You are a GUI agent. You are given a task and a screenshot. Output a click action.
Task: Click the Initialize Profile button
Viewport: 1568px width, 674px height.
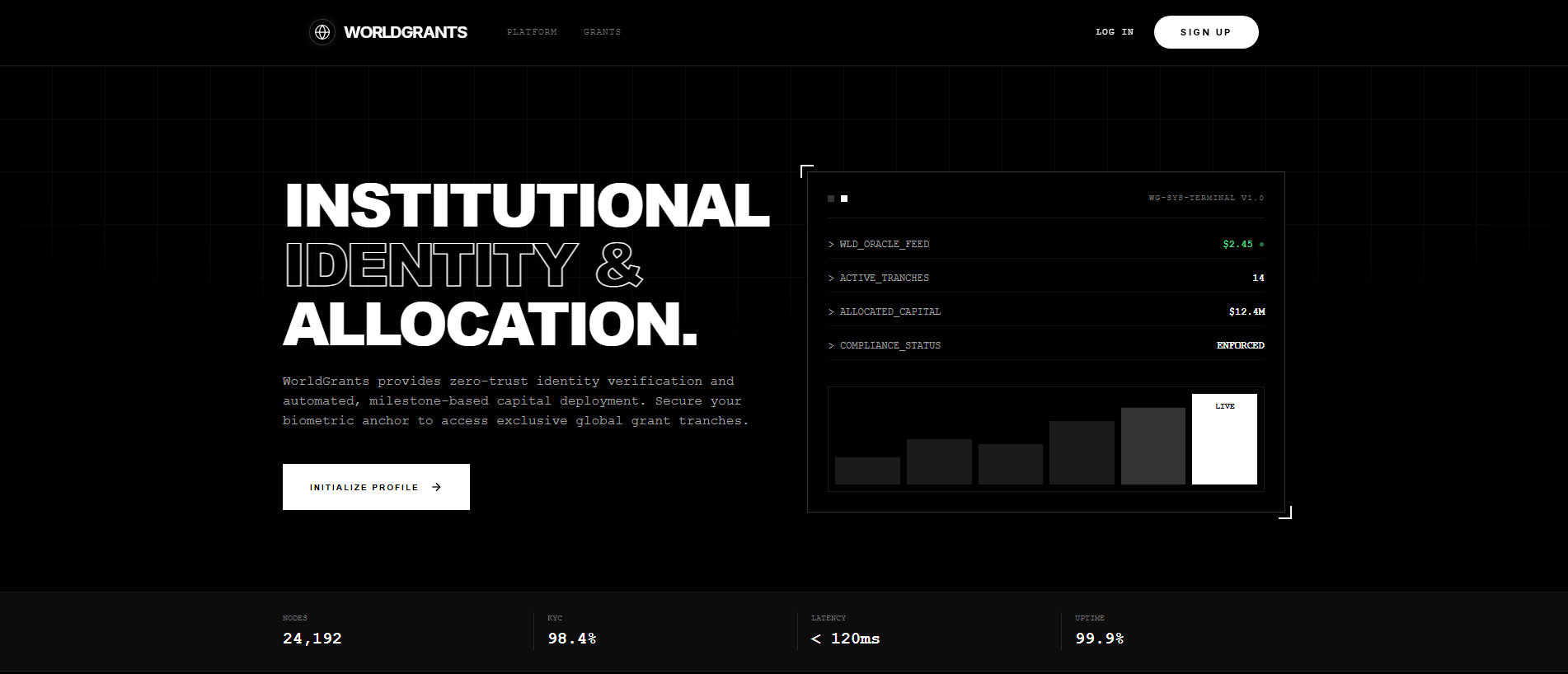(x=376, y=487)
